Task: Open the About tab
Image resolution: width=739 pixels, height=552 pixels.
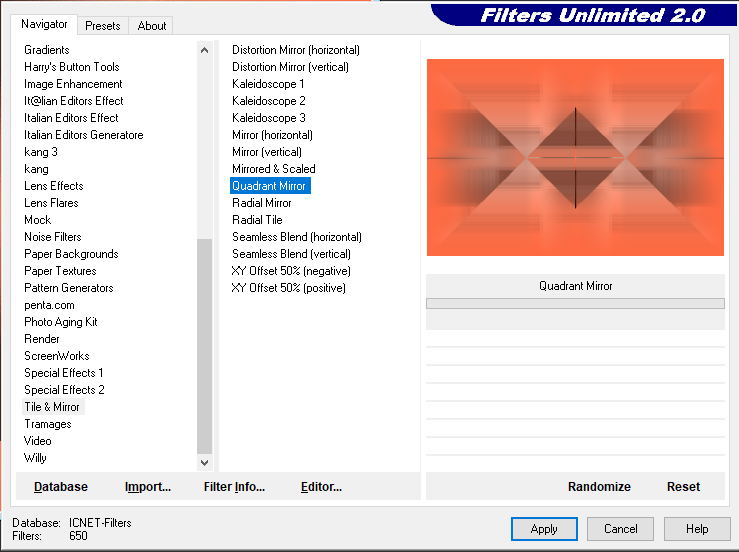Action: click(151, 25)
